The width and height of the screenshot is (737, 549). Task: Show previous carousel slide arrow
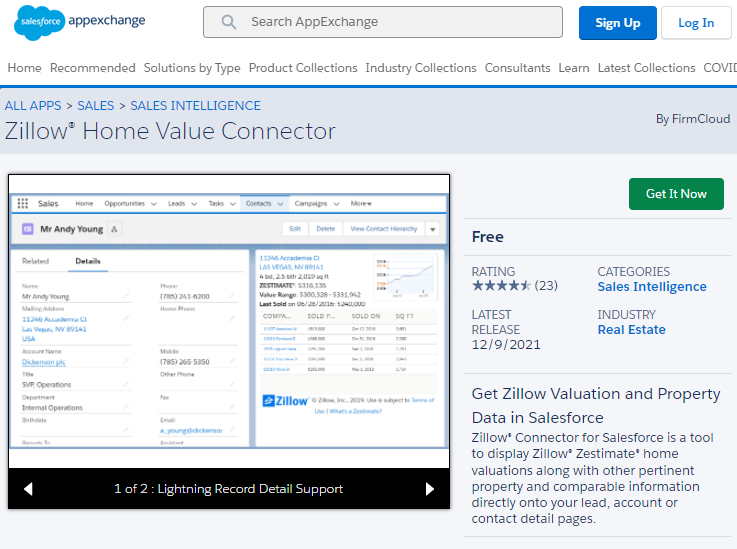pyautogui.click(x=28, y=489)
